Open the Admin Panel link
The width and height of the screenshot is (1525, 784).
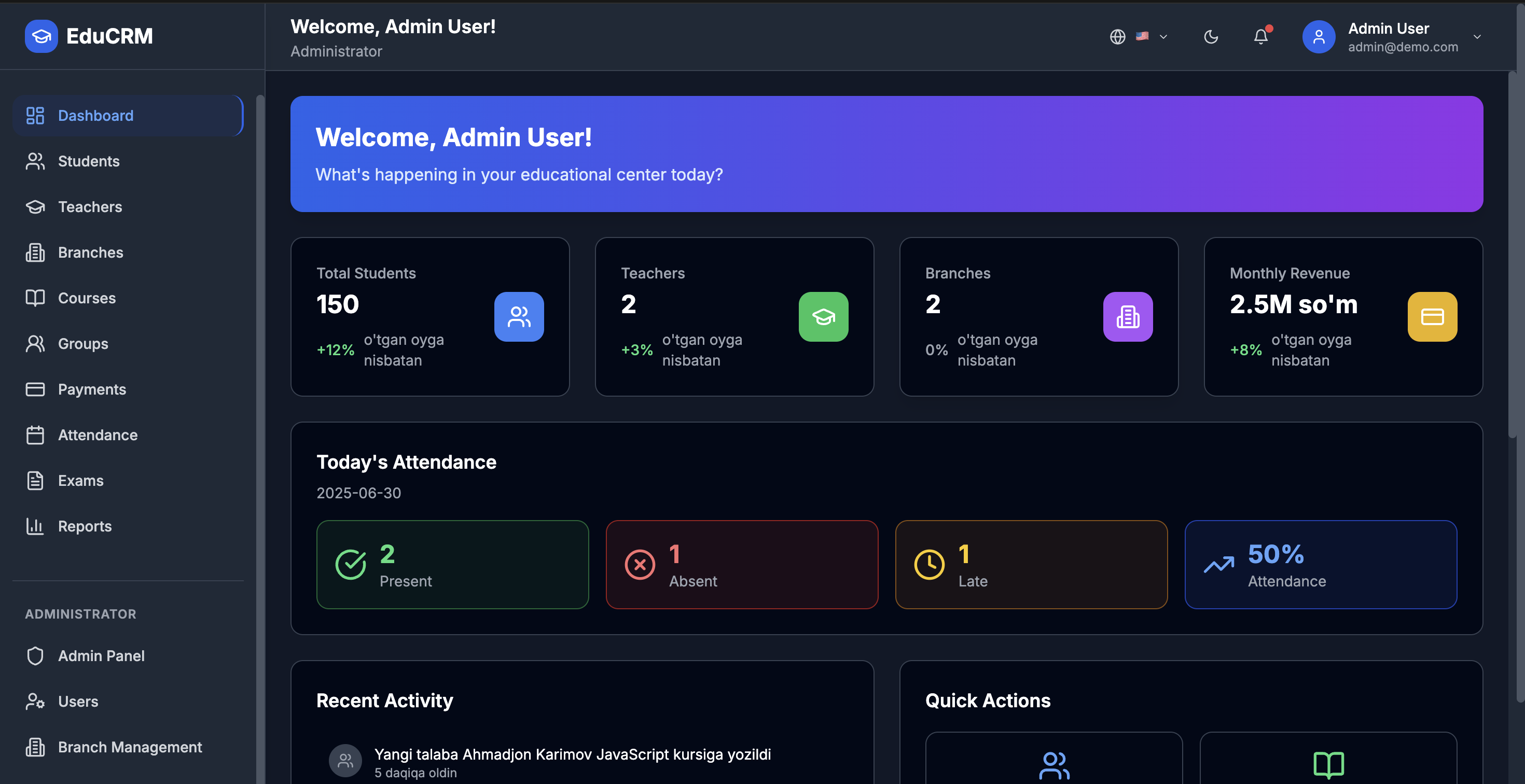tap(101, 655)
